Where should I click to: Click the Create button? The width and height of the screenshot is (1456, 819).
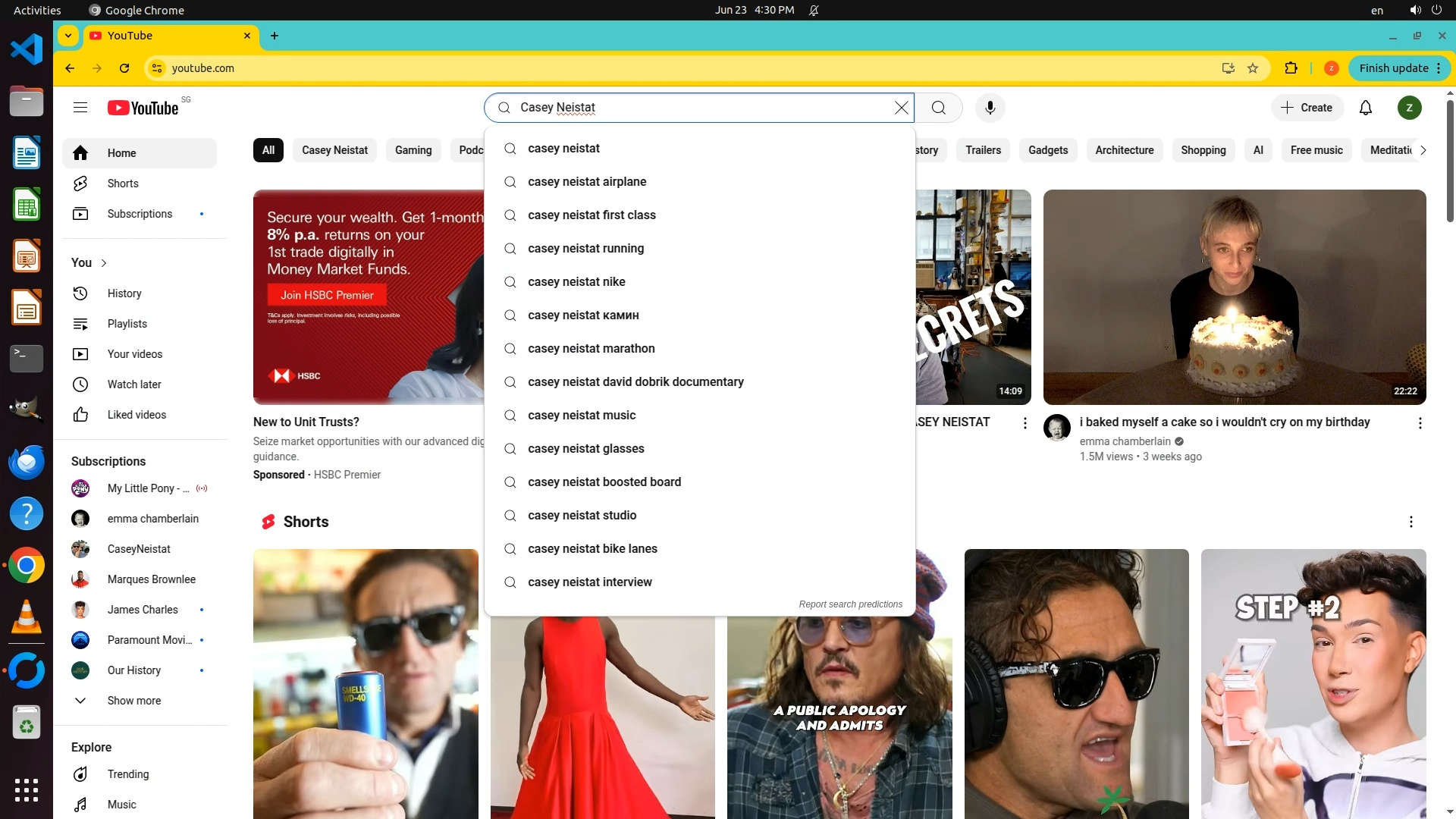tap(1307, 108)
